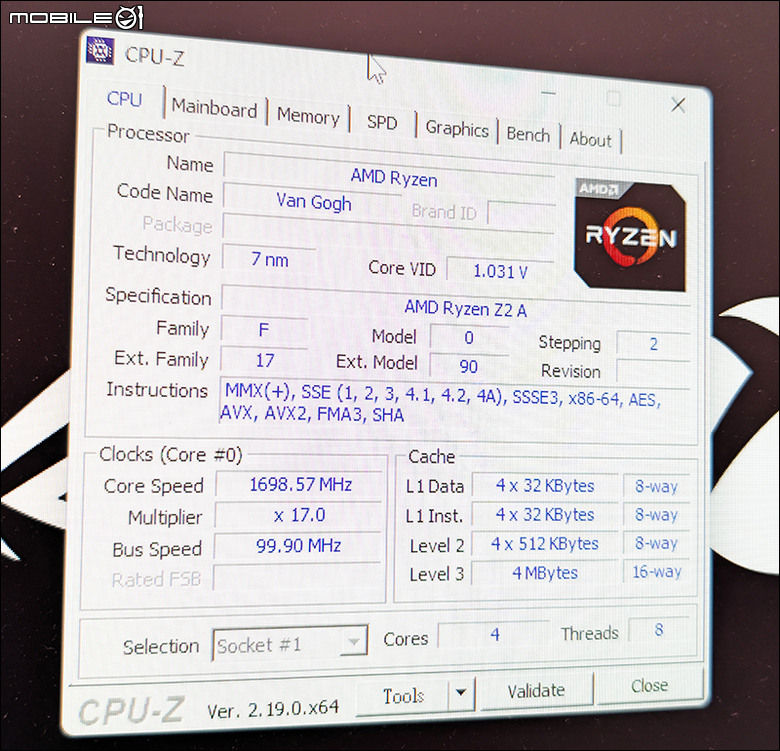Click the Family value F
780x751 pixels.
(x=264, y=330)
